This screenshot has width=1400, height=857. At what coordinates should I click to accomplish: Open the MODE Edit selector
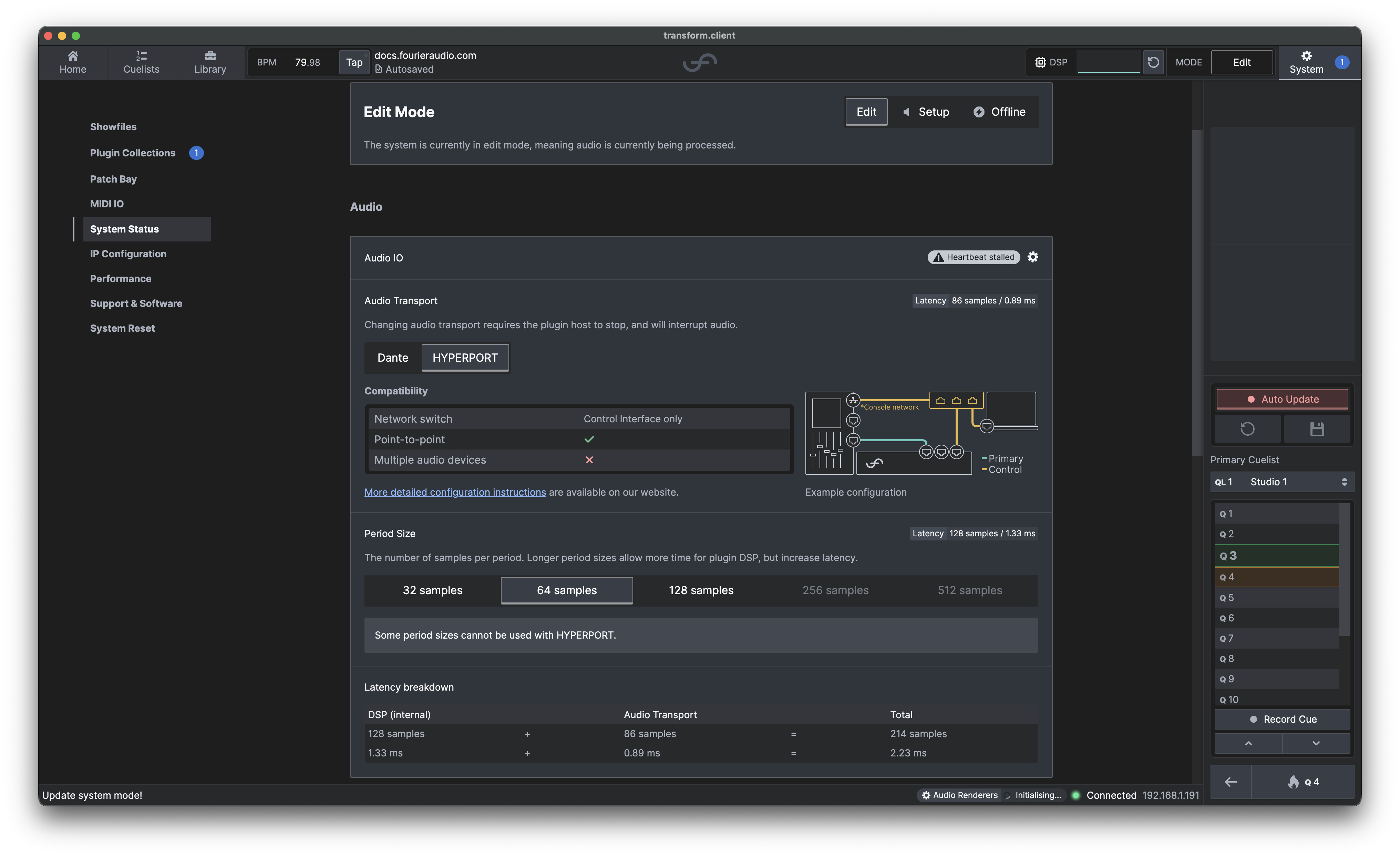tap(1242, 62)
